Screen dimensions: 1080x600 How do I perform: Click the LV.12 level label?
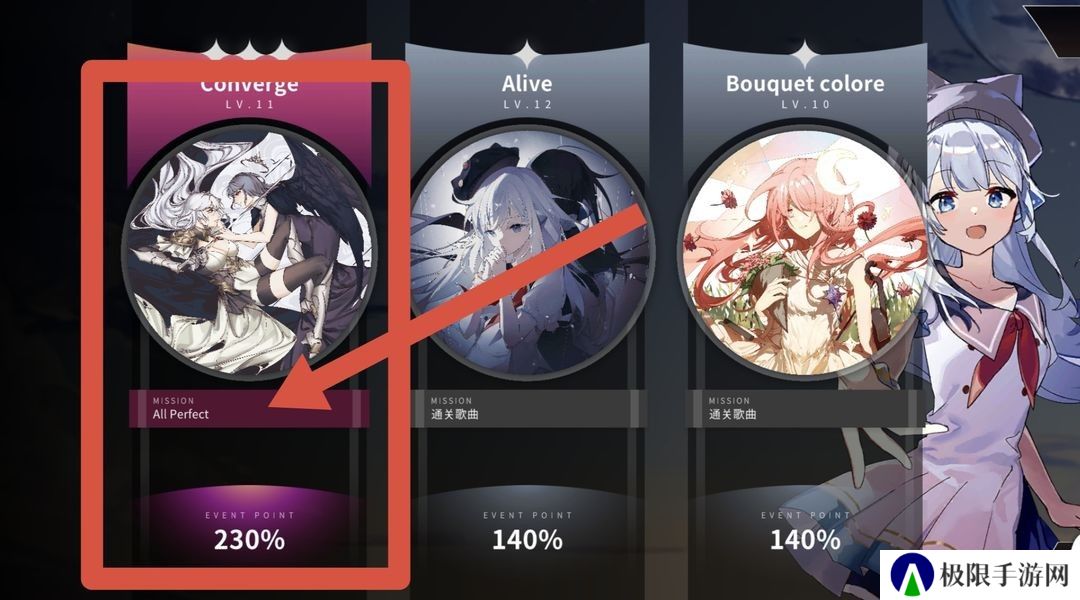coord(527,105)
